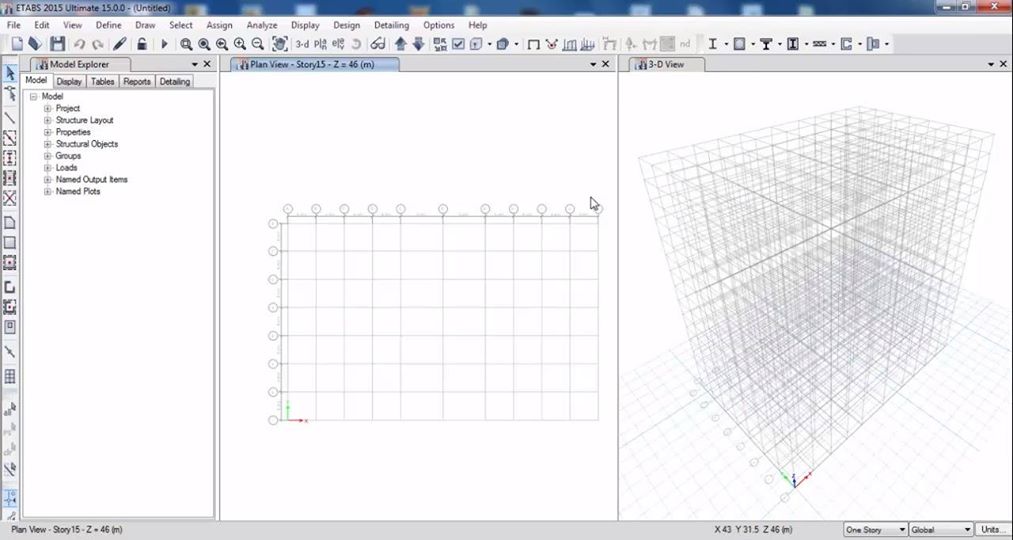Screen dimensions: 1013x540
Task: Switch to the Display tab in Model Explorer
Action: point(68,81)
